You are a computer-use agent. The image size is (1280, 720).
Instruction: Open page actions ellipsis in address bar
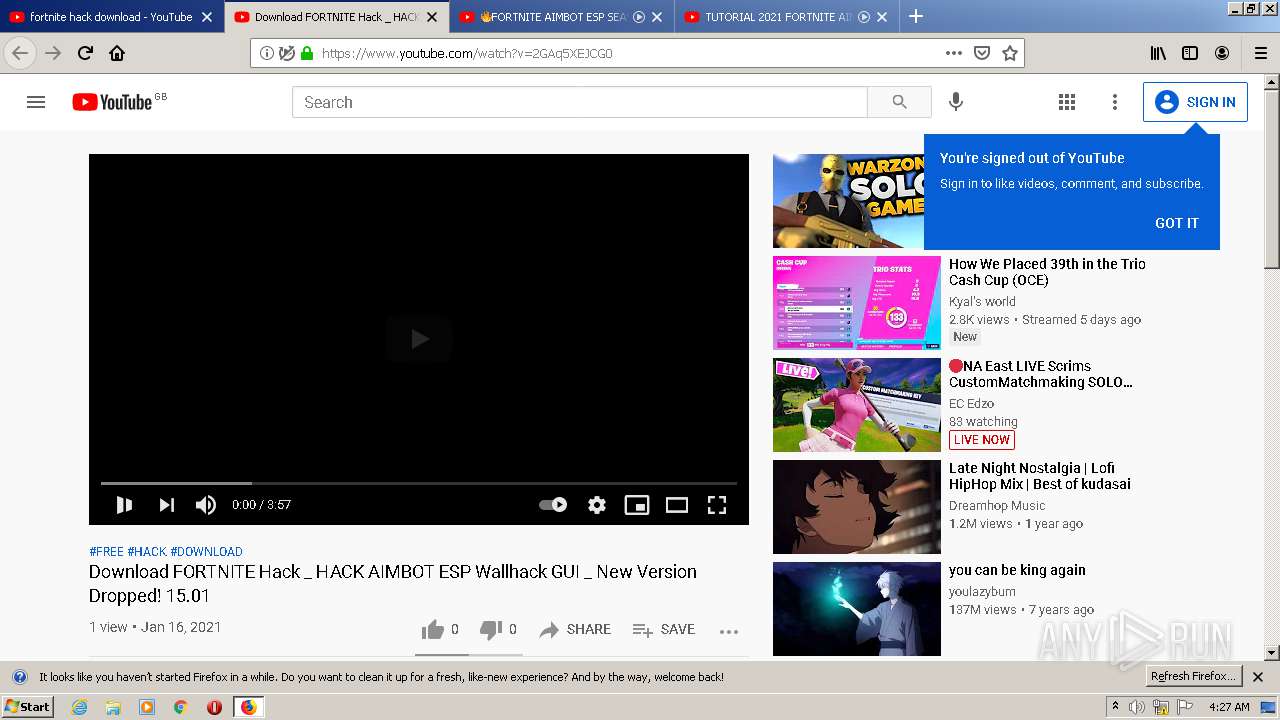(x=954, y=53)
